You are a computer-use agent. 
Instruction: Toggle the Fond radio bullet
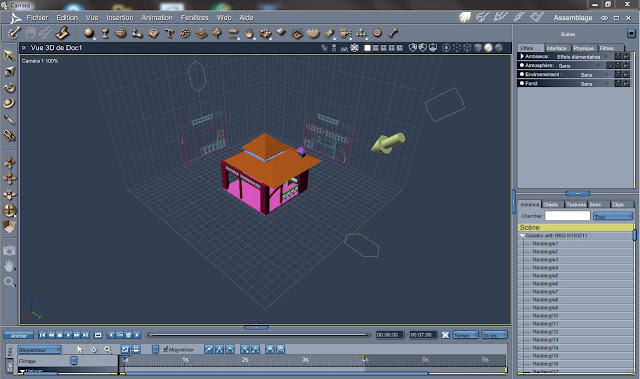(x=522, y=83)
